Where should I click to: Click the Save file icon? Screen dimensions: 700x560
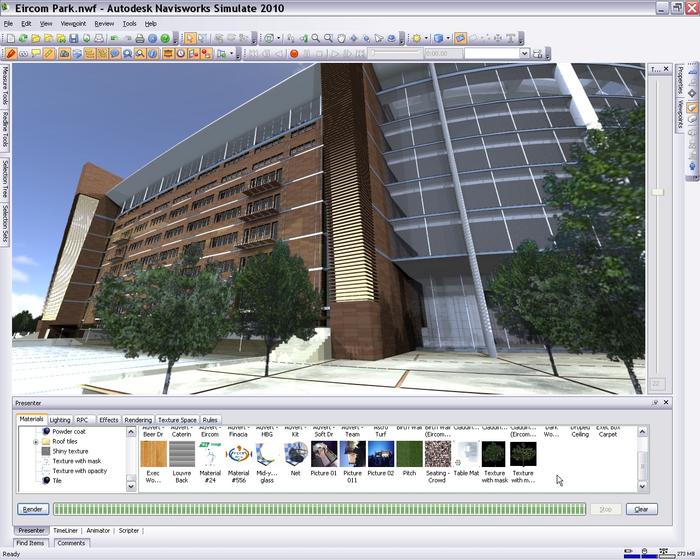(74, 38)
